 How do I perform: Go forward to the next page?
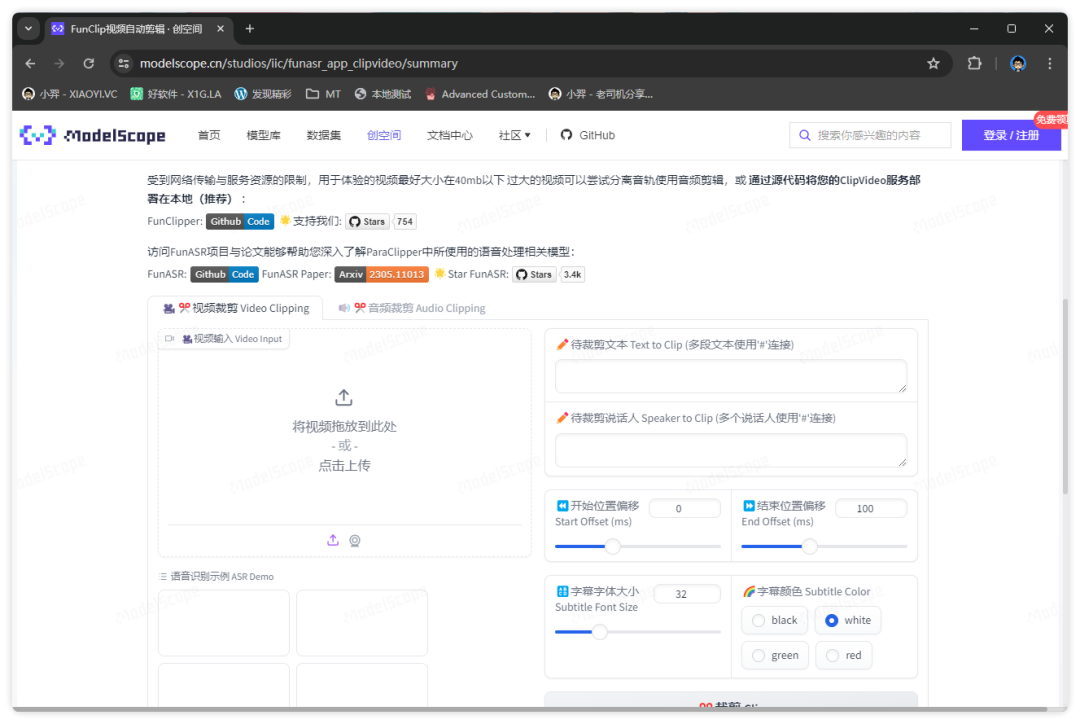59,63
